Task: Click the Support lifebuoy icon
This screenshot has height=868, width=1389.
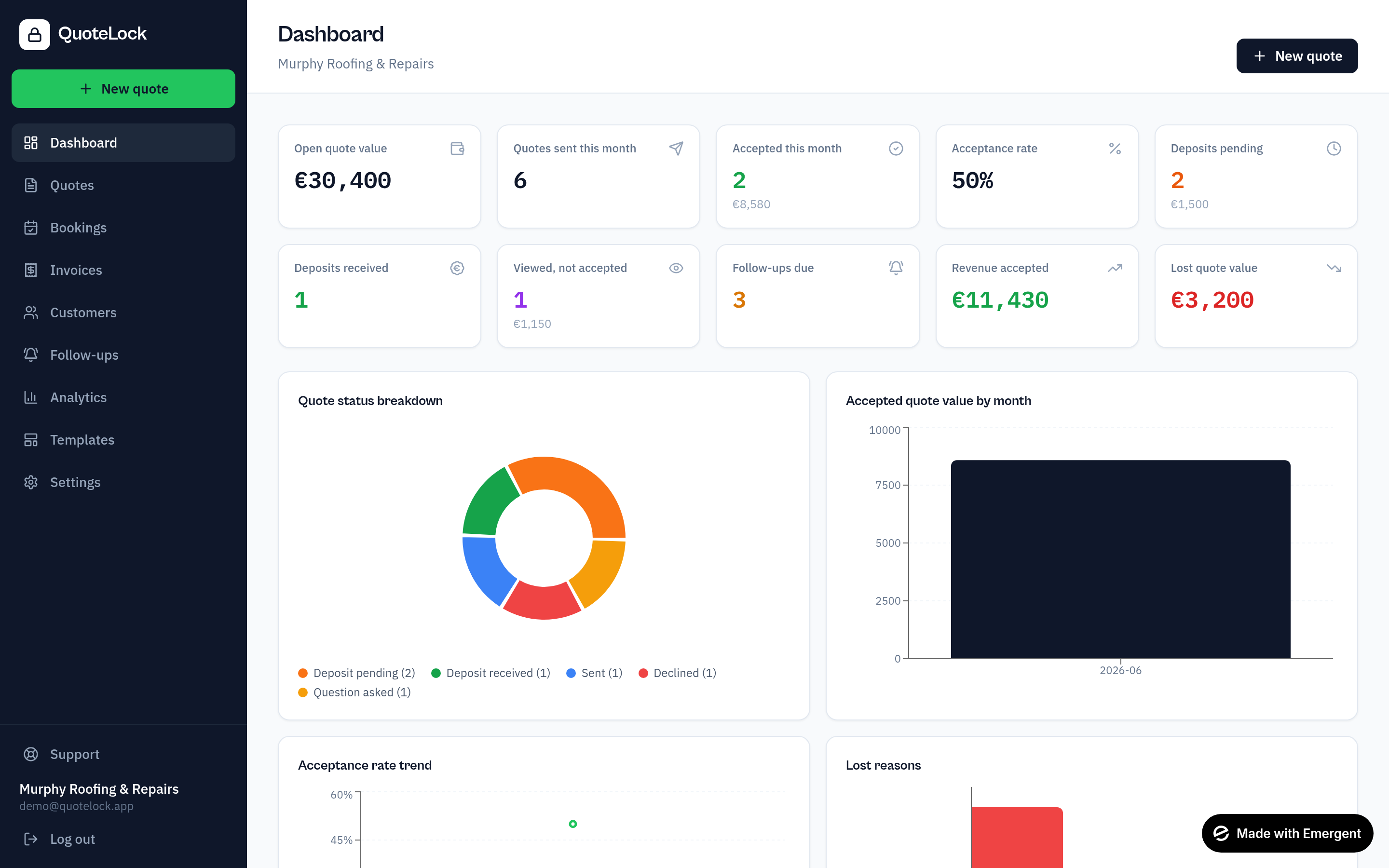Action: 31,754
